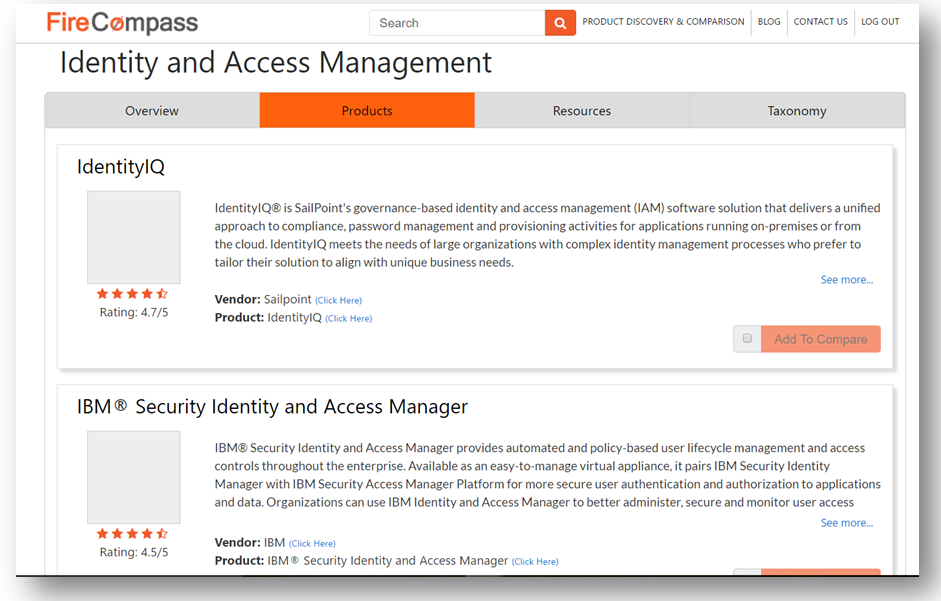
Task: Expand See more for IdentityIQ description
Action: click(847, 280)
